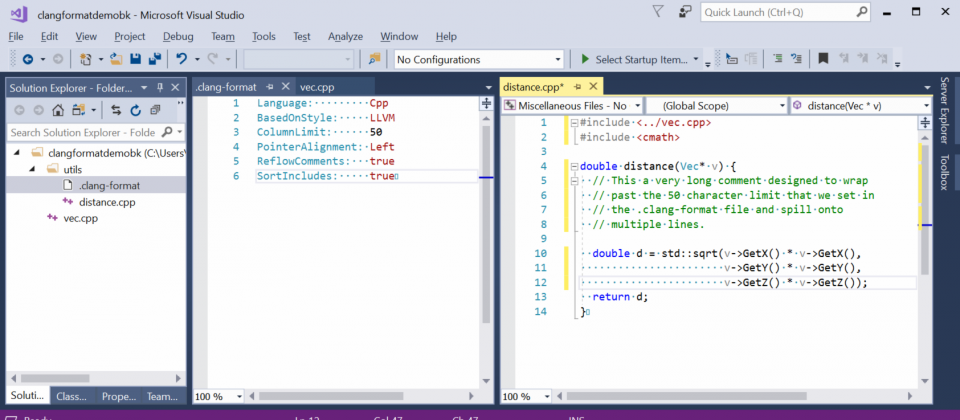Click the New Item toolbar icon
The image size is (960, 420).
point(86,59)
